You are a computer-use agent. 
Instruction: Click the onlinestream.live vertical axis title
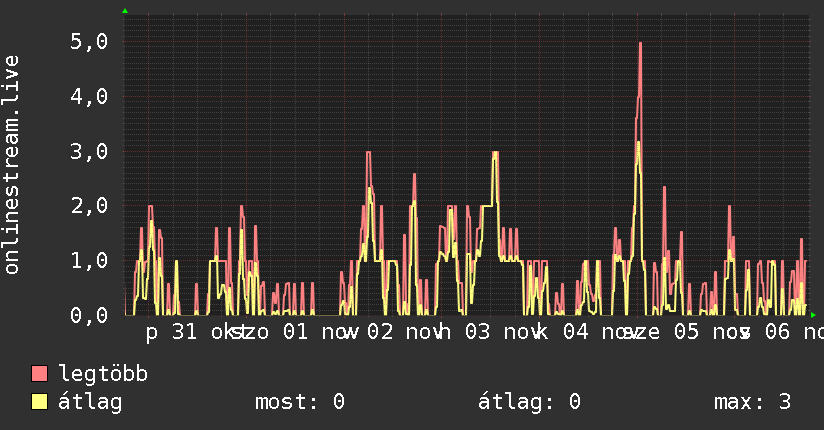pos(12,165)
